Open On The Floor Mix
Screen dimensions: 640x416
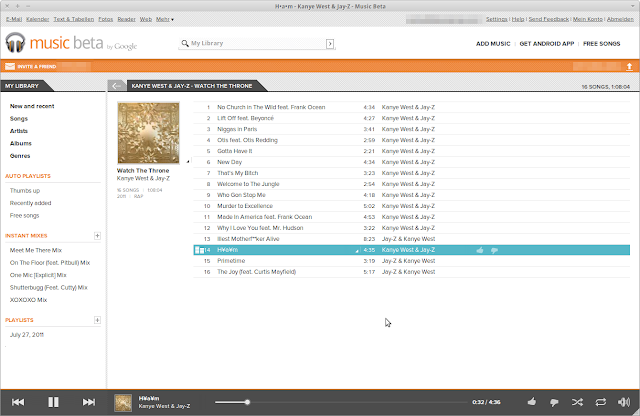click(50, 263)
